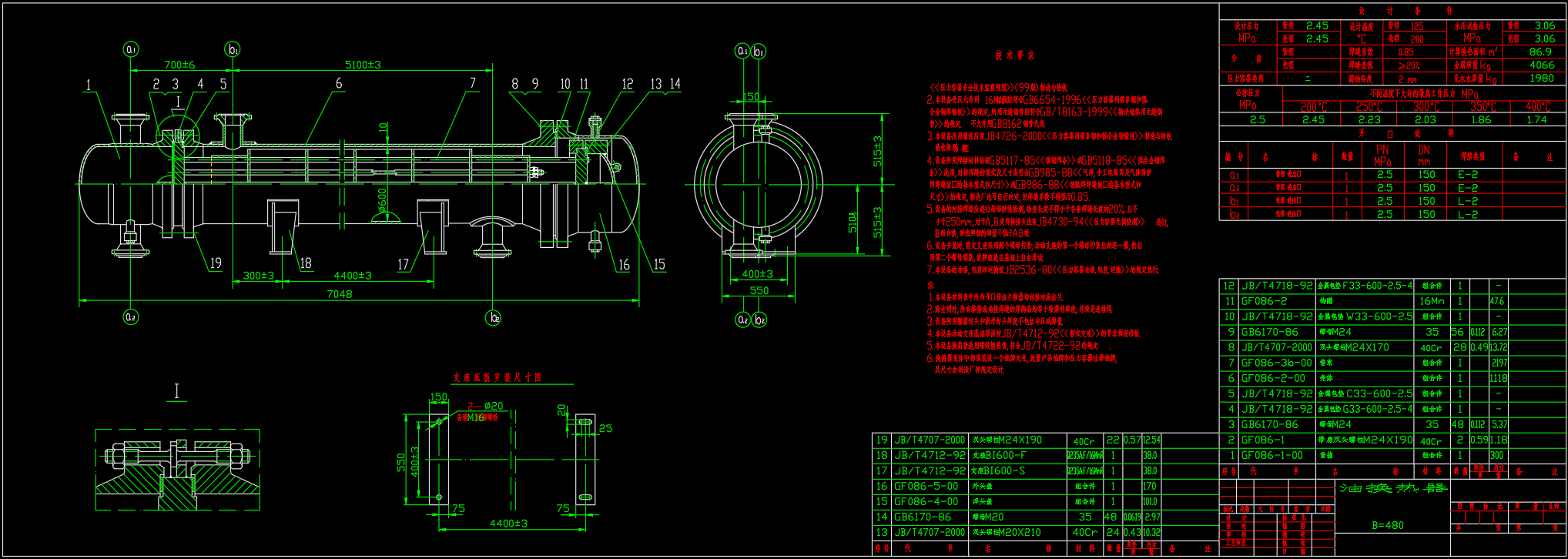Select part callout number 6
This screenshot has height=559, width=1568.
coord(338,83)
